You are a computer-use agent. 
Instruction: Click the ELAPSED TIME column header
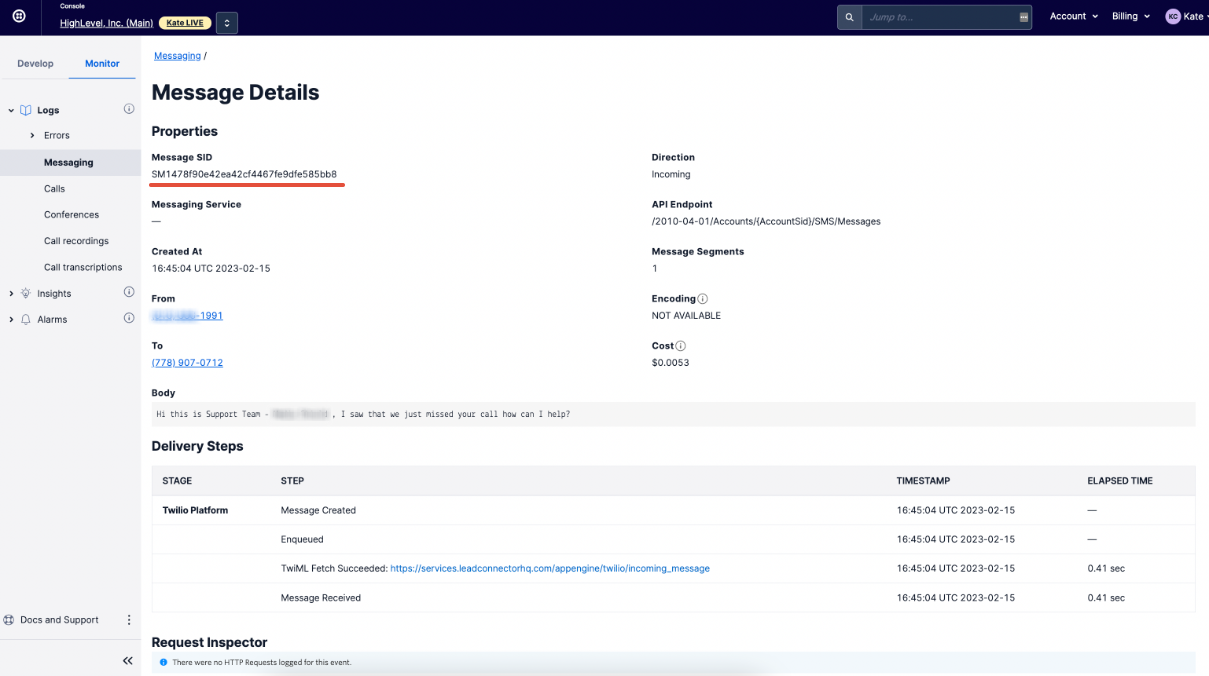click(1120, 481)
